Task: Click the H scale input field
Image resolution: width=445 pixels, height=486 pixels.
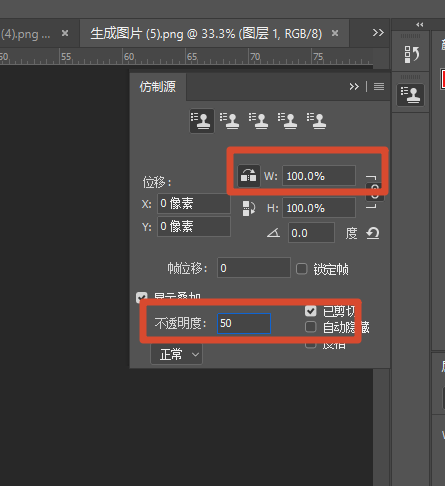Action: point(319,208)
